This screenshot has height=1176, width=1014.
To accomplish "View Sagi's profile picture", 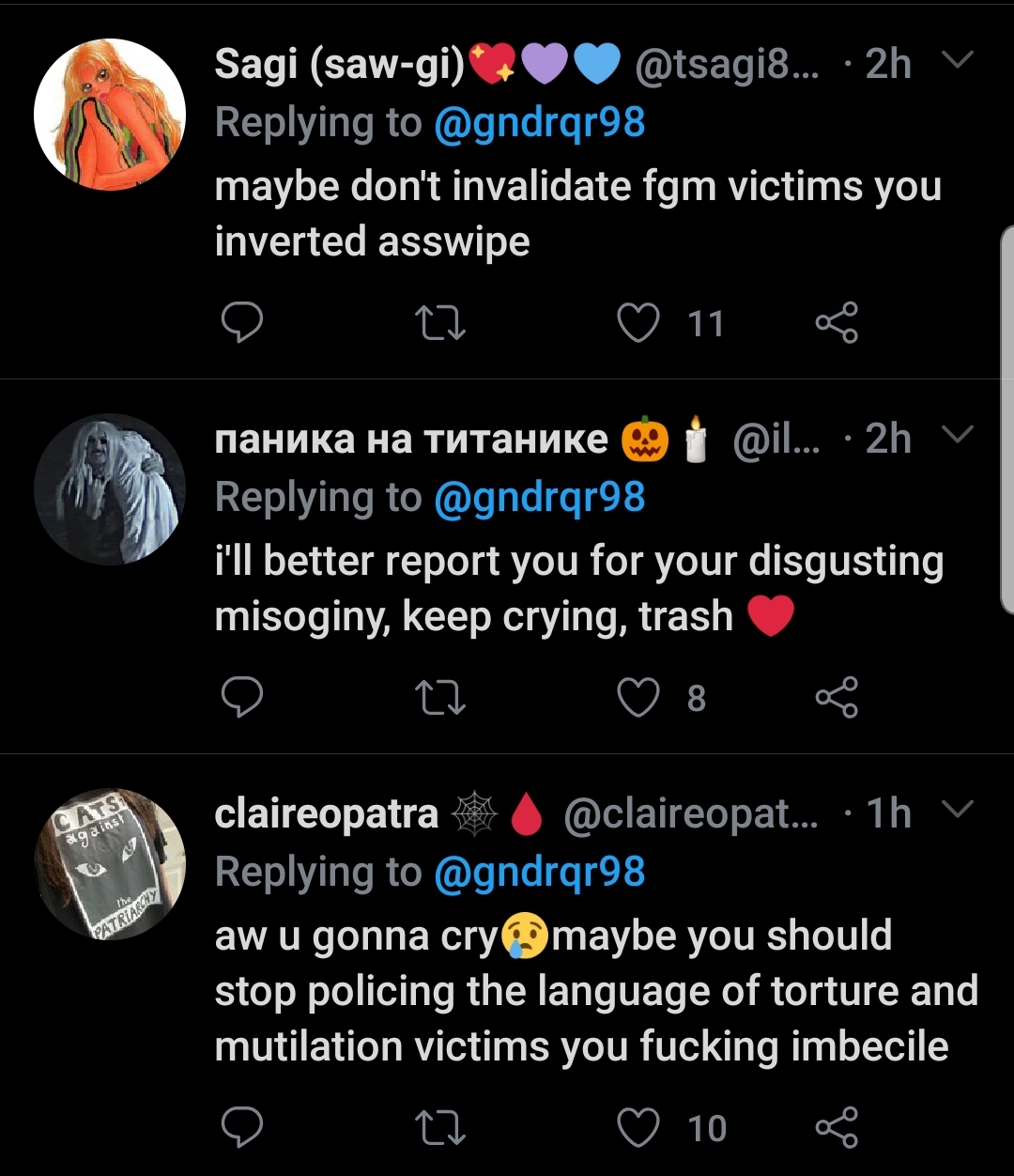I will 110,114.
